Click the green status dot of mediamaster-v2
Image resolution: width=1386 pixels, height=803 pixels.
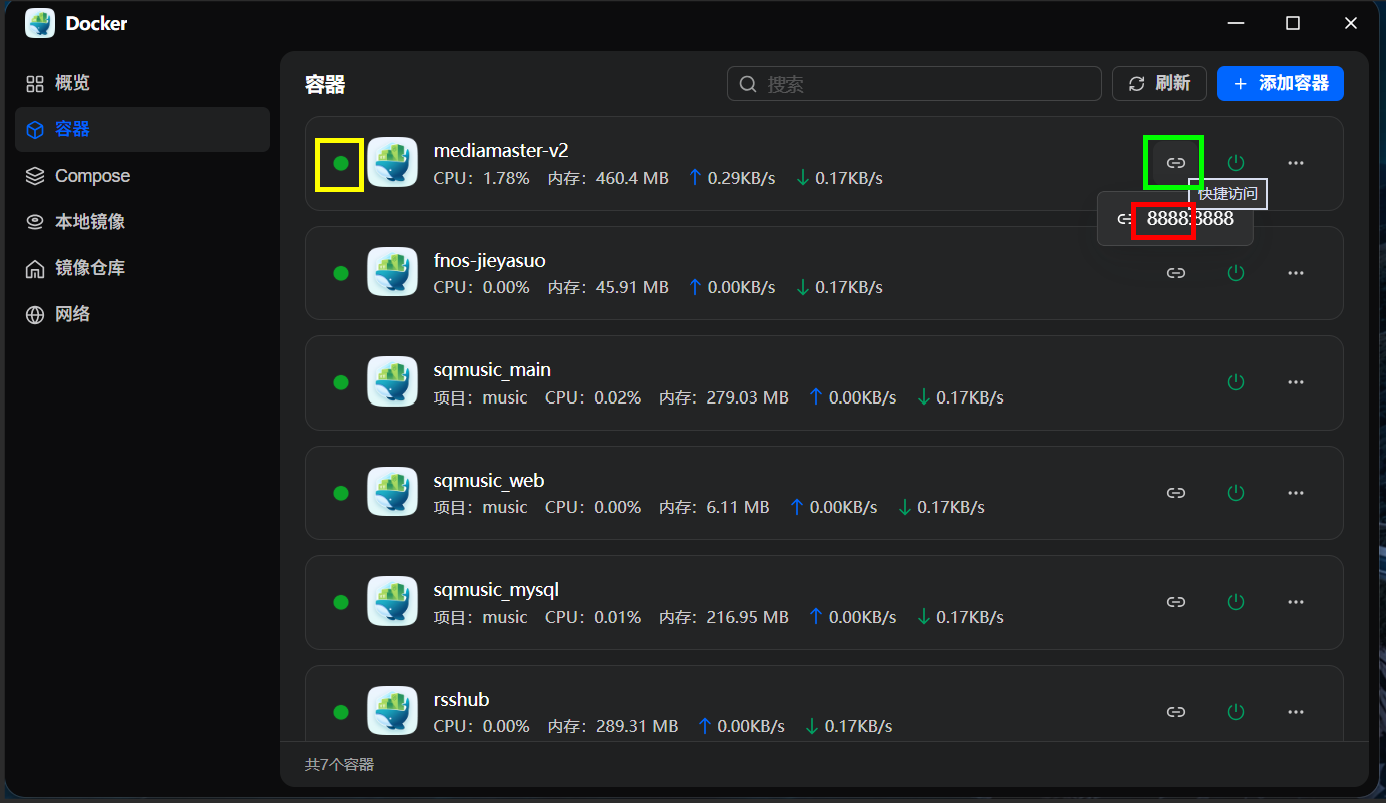(x=341, y=163)
